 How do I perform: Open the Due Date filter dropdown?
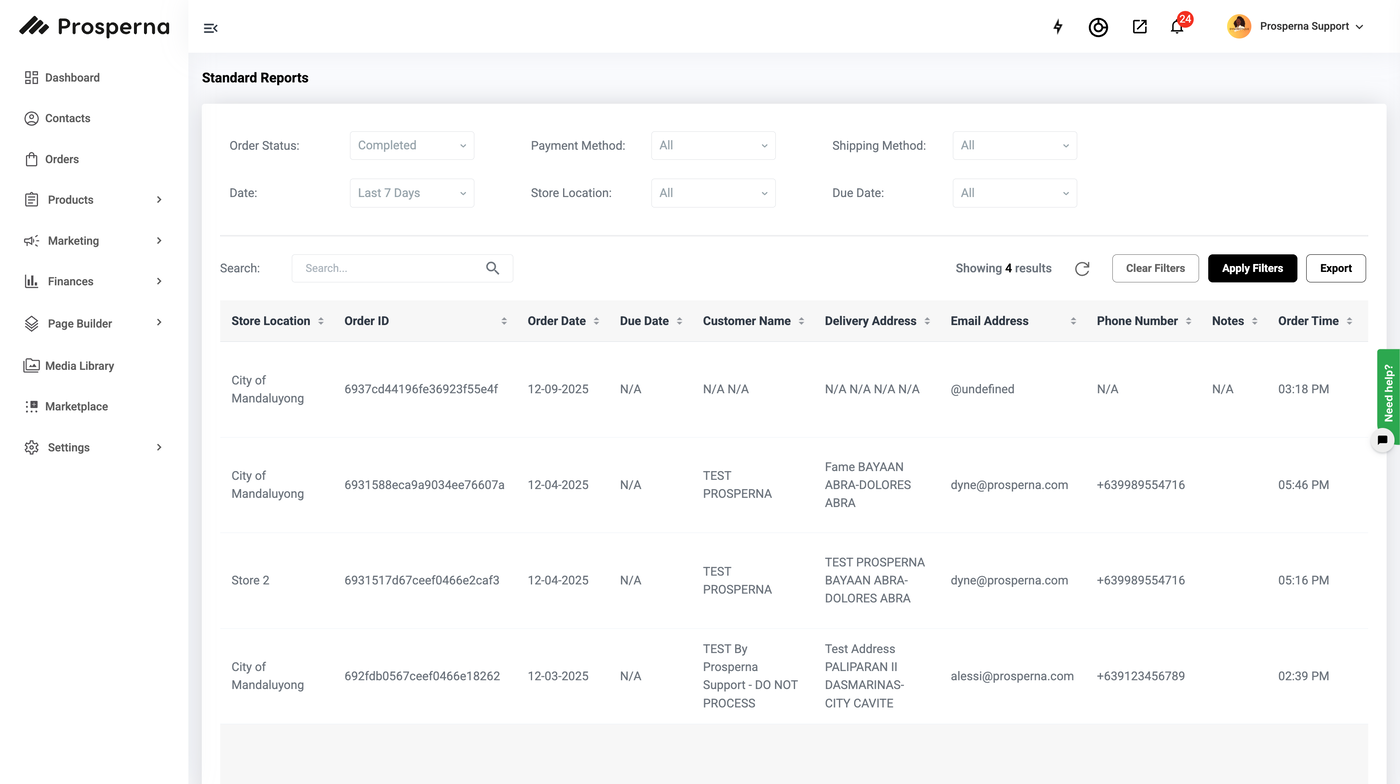(1014, 193)
